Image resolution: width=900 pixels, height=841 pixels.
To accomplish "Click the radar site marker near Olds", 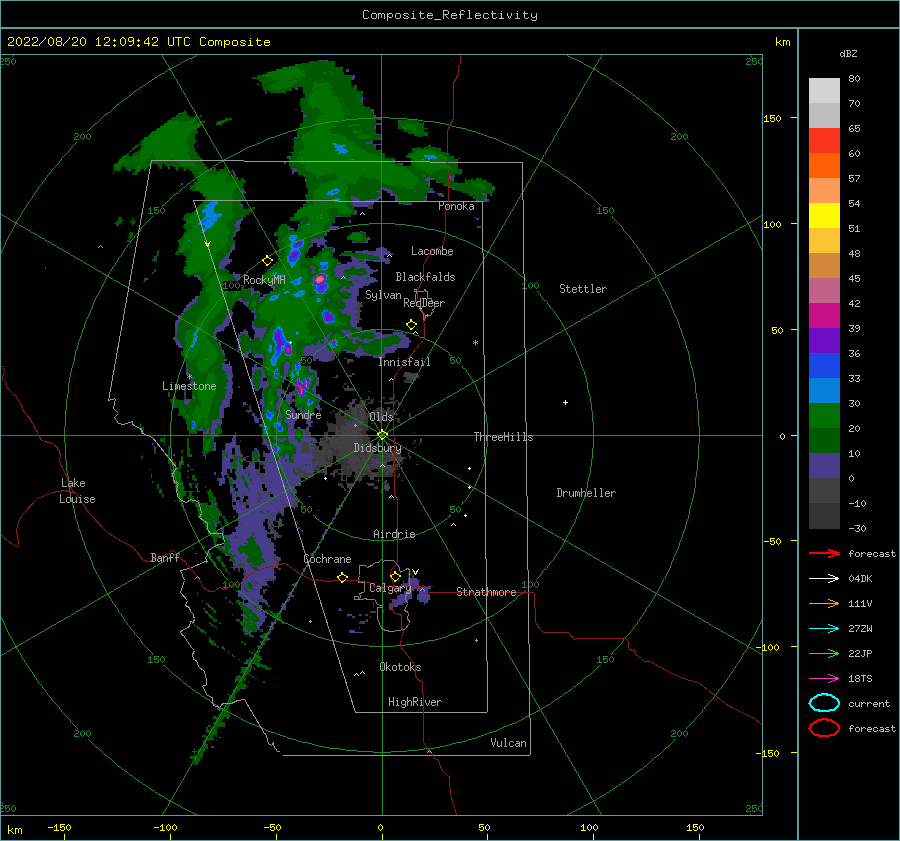I will pyautogui.click(x=382, y=435).
